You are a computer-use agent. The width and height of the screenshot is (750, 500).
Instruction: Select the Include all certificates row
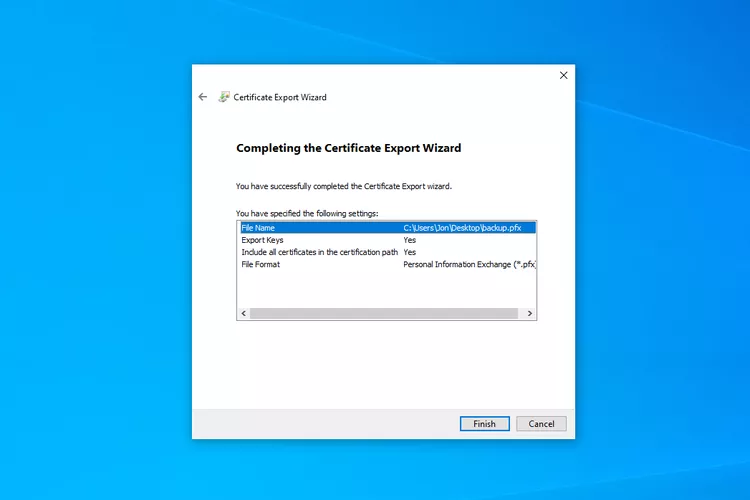(320, 252)
